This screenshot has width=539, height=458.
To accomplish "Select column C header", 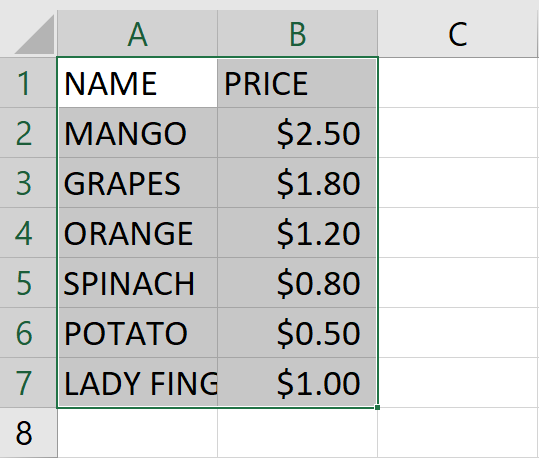I will pyautogui.click(x=458, y=34).
